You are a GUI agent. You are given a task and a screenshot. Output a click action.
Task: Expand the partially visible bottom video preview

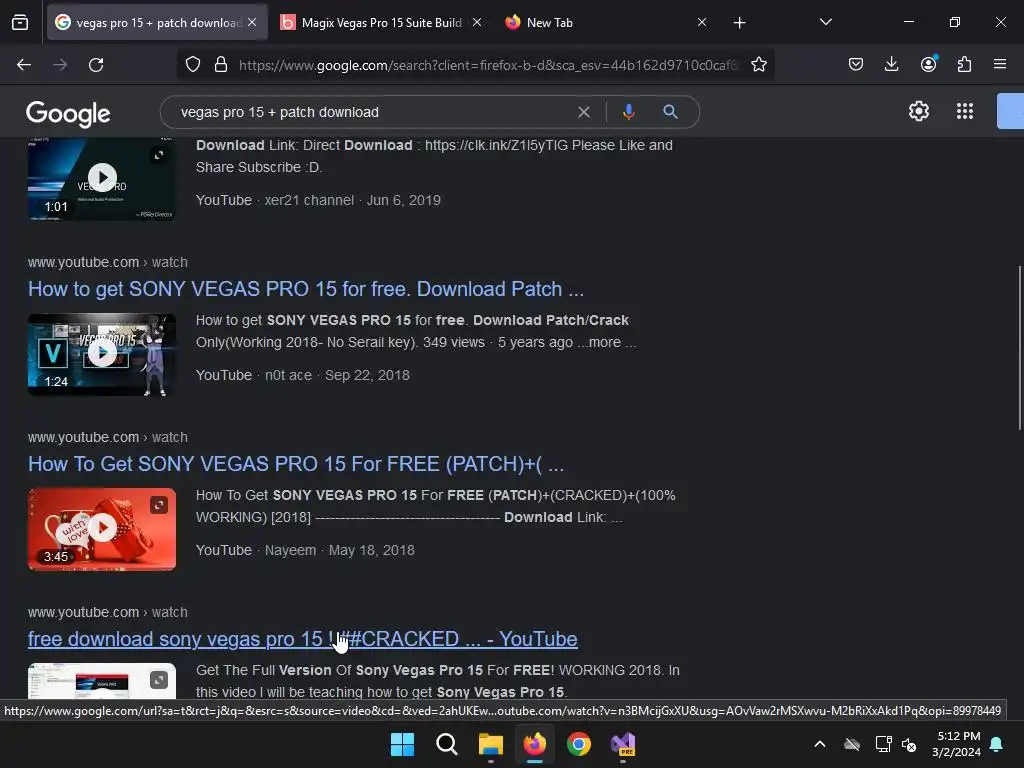159,680
